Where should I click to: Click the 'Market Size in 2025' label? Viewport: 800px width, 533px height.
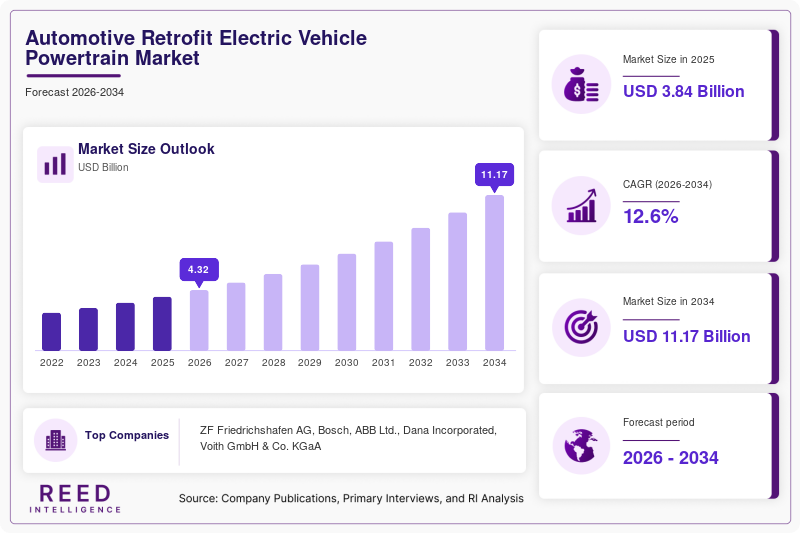click(x=668, y=59)
